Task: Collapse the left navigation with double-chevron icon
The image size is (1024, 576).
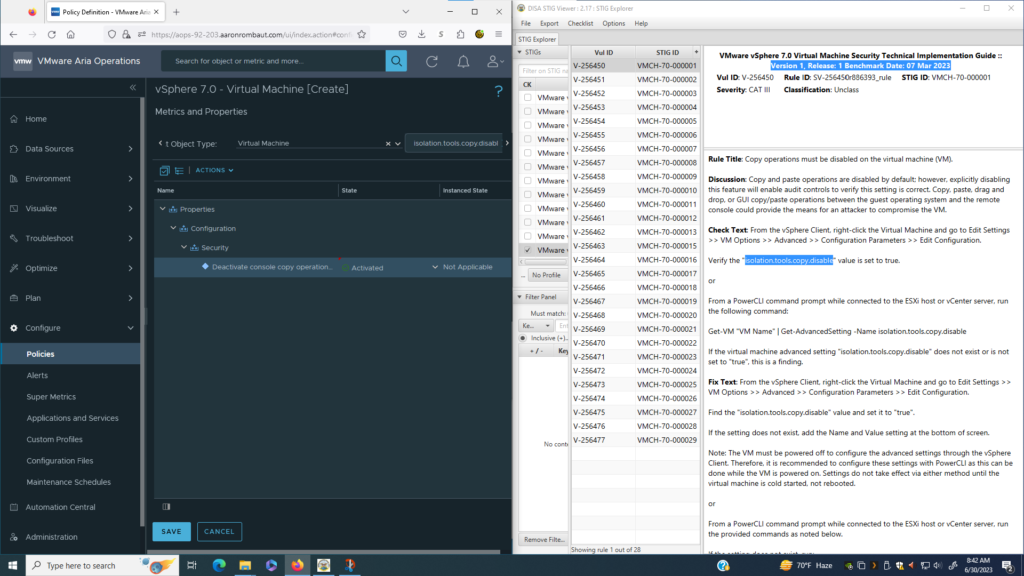Action: pyautogui.click(x=133, y=88)
